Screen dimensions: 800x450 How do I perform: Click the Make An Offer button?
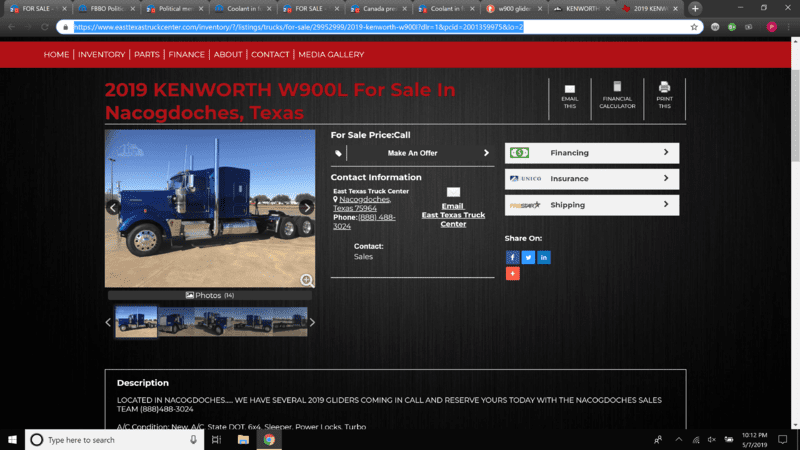pyautogui.click(x=412, y=153)
